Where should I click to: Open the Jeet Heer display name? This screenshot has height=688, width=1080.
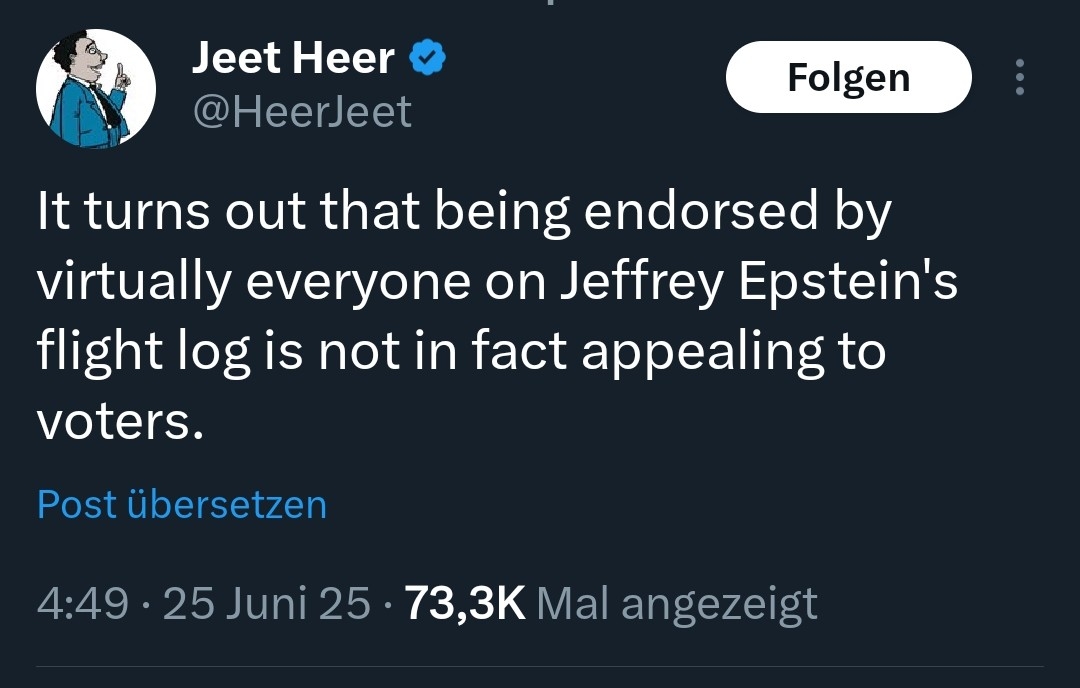[292, 60]
